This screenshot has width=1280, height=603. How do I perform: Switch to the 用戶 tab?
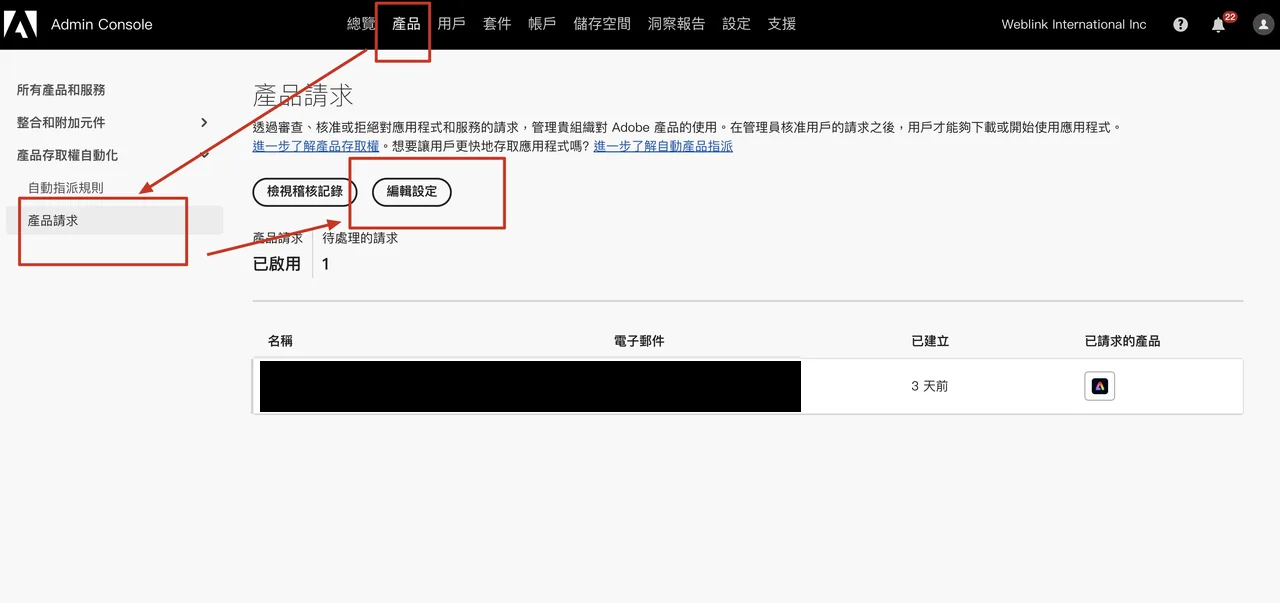[x=451, y=24]
